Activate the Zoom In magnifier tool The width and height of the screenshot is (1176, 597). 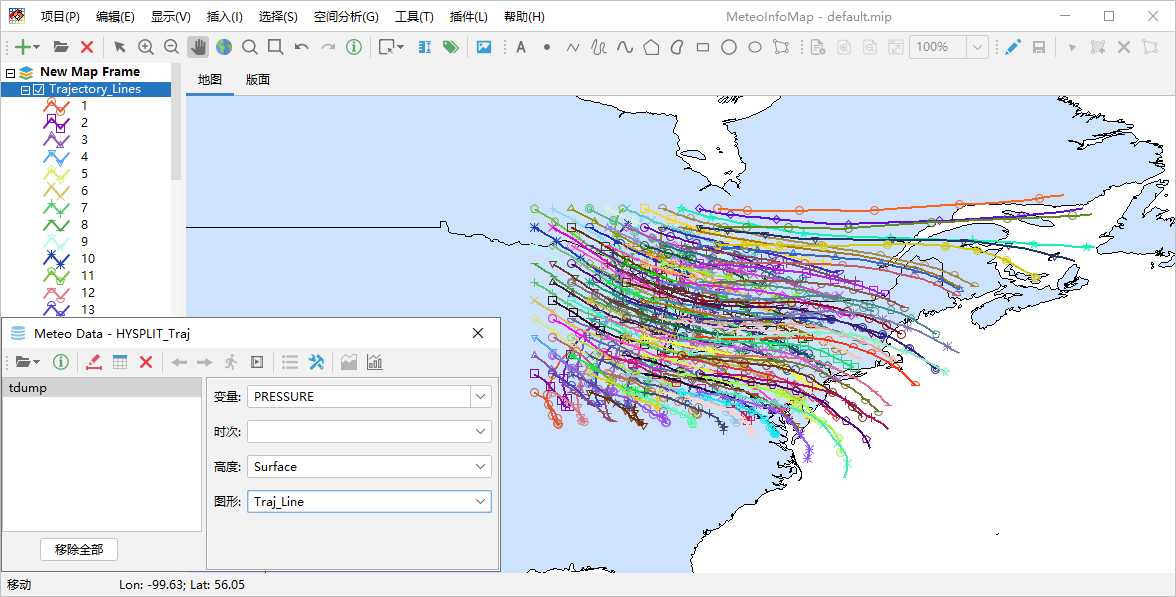coord(146,47)
